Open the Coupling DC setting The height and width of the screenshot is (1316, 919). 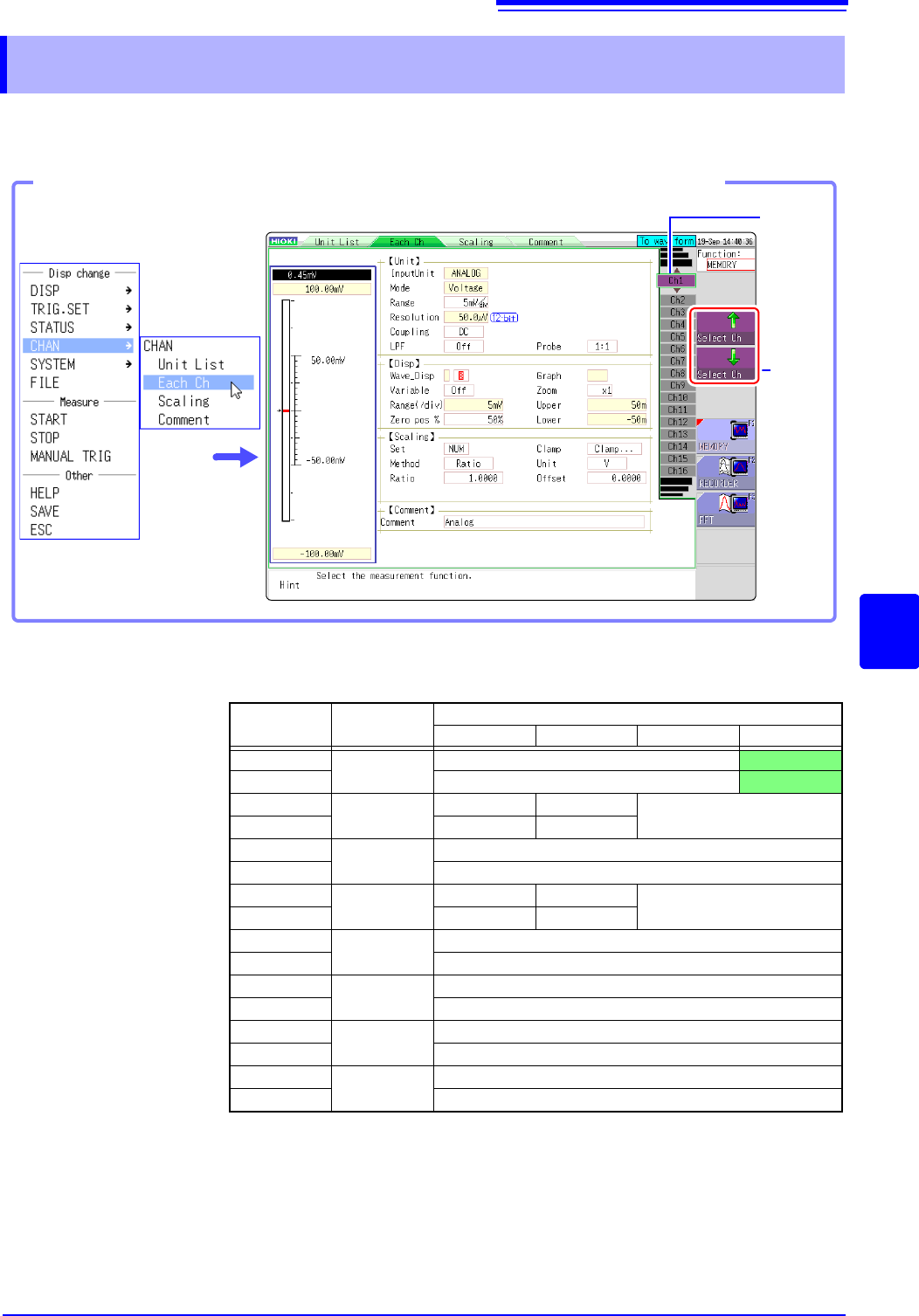tap(463, 332)
